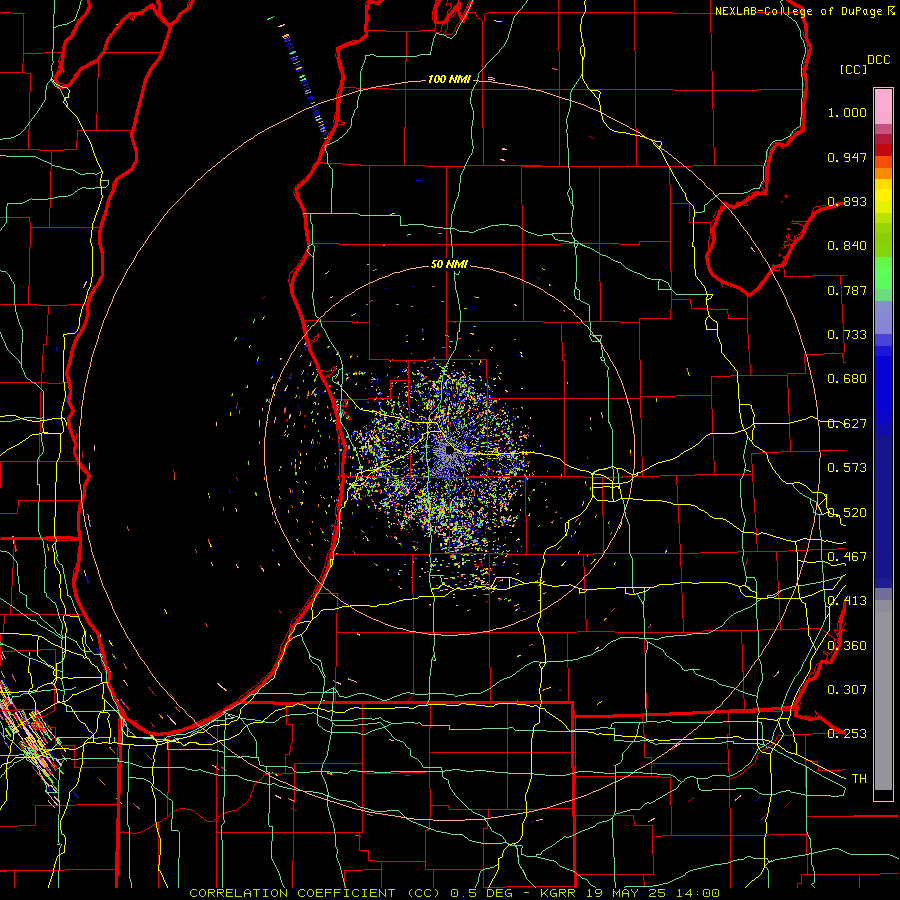Click the 0.253 value on color scale
The height and width of the screenshot is (900, 900).
click(847, 734)
